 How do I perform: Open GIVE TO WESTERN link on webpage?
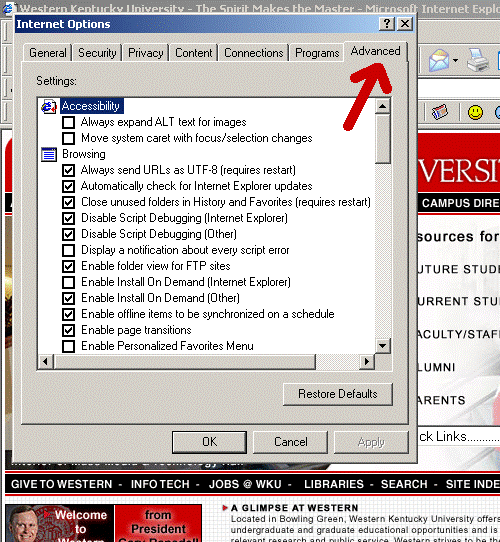(62, 484)
